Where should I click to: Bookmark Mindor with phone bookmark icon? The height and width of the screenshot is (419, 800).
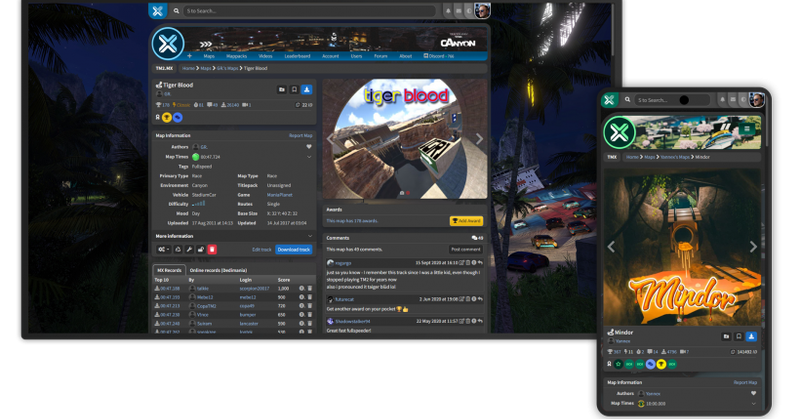point(739,336)
